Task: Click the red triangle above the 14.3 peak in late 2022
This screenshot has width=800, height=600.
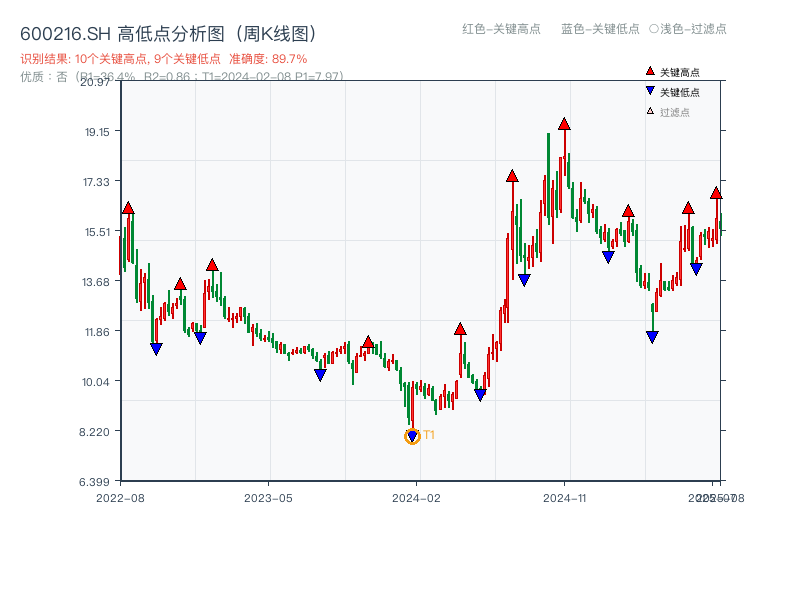Action: pos(211,266)
